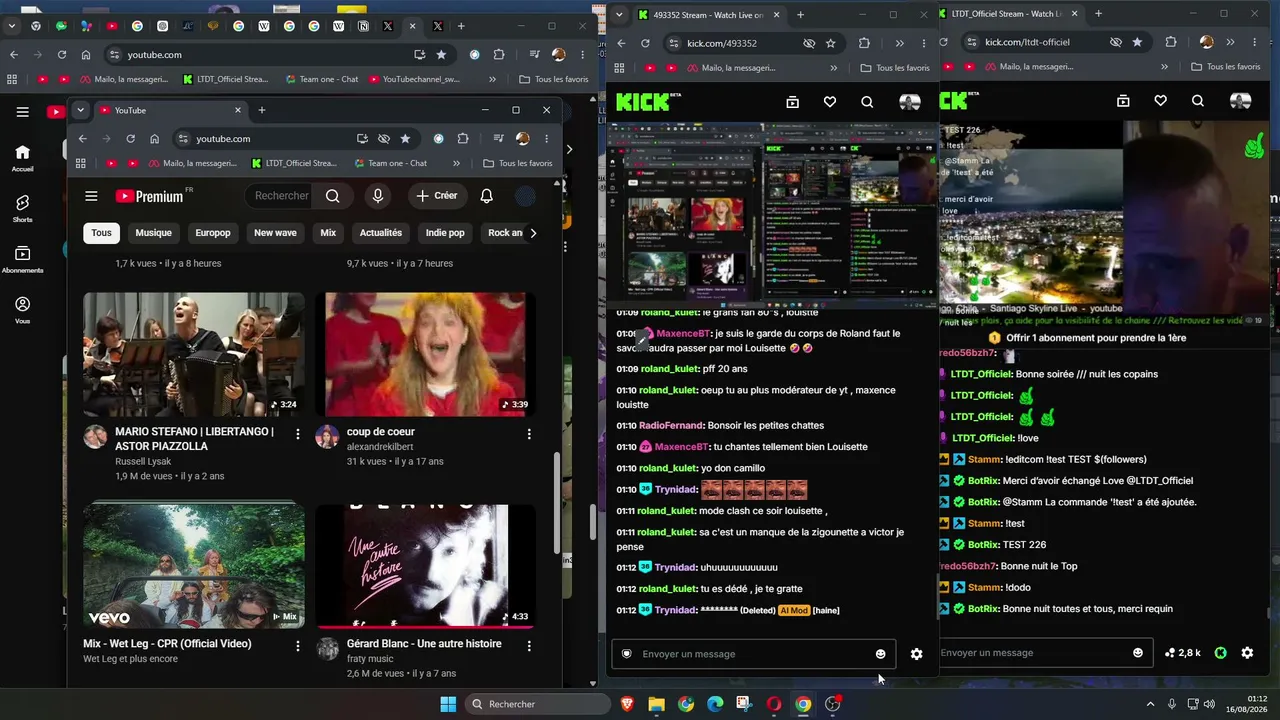
Task: Click the Créer button
Action: (437, 196)
